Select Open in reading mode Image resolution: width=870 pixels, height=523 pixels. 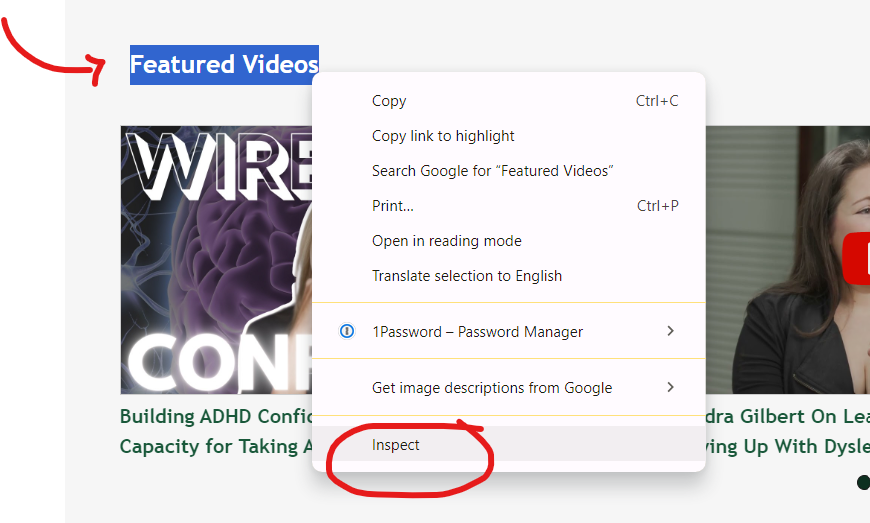(446, 241)
